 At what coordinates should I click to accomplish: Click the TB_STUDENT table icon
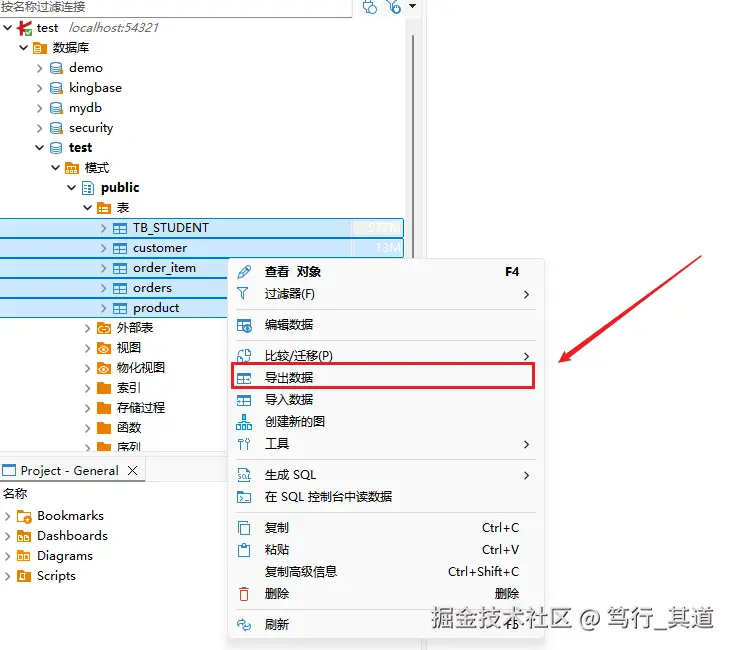pyautogui.click(x=120, y=228)
